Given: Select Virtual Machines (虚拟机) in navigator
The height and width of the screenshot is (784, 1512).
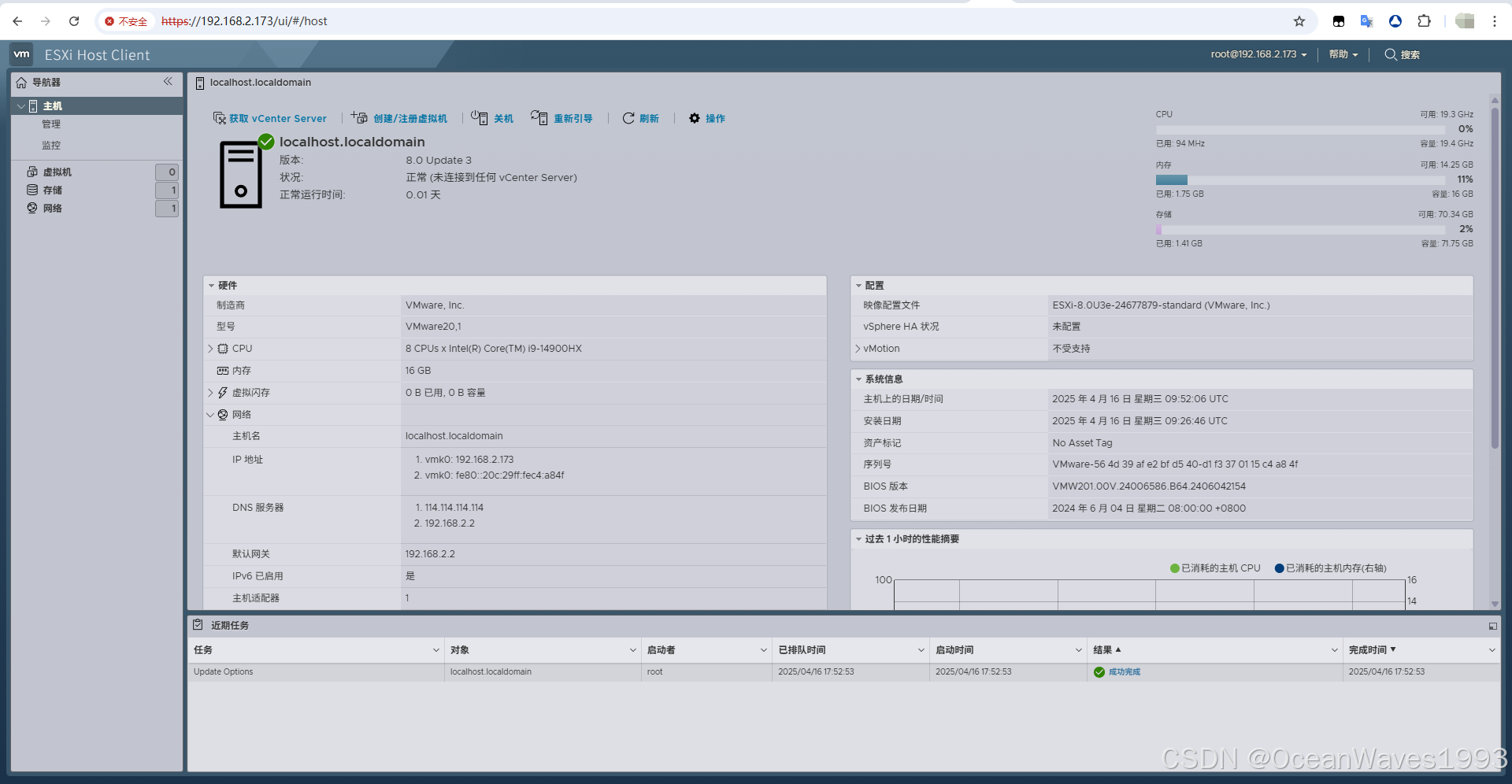Looking at the screenshot, I should coord(57,172).
